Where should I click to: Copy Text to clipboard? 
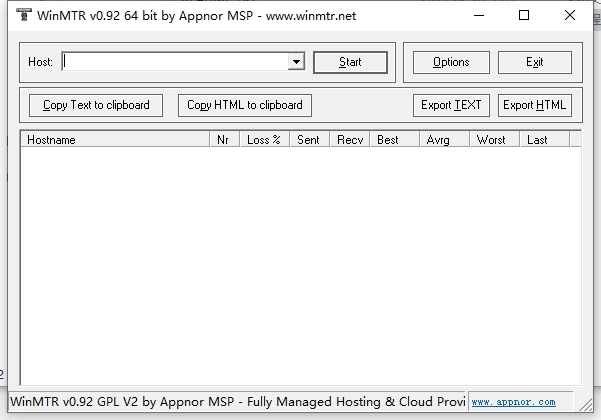96,105
